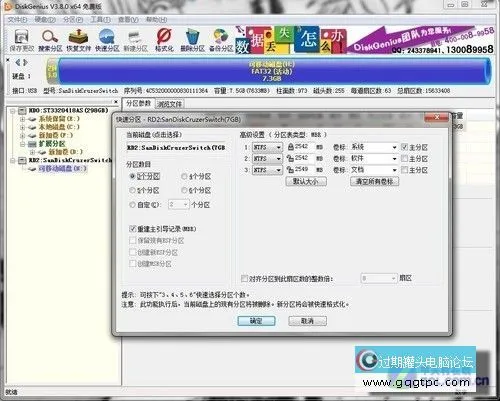
Task: Open the 文件 menu
Action: pyautogui.click(x=17, y=20)
